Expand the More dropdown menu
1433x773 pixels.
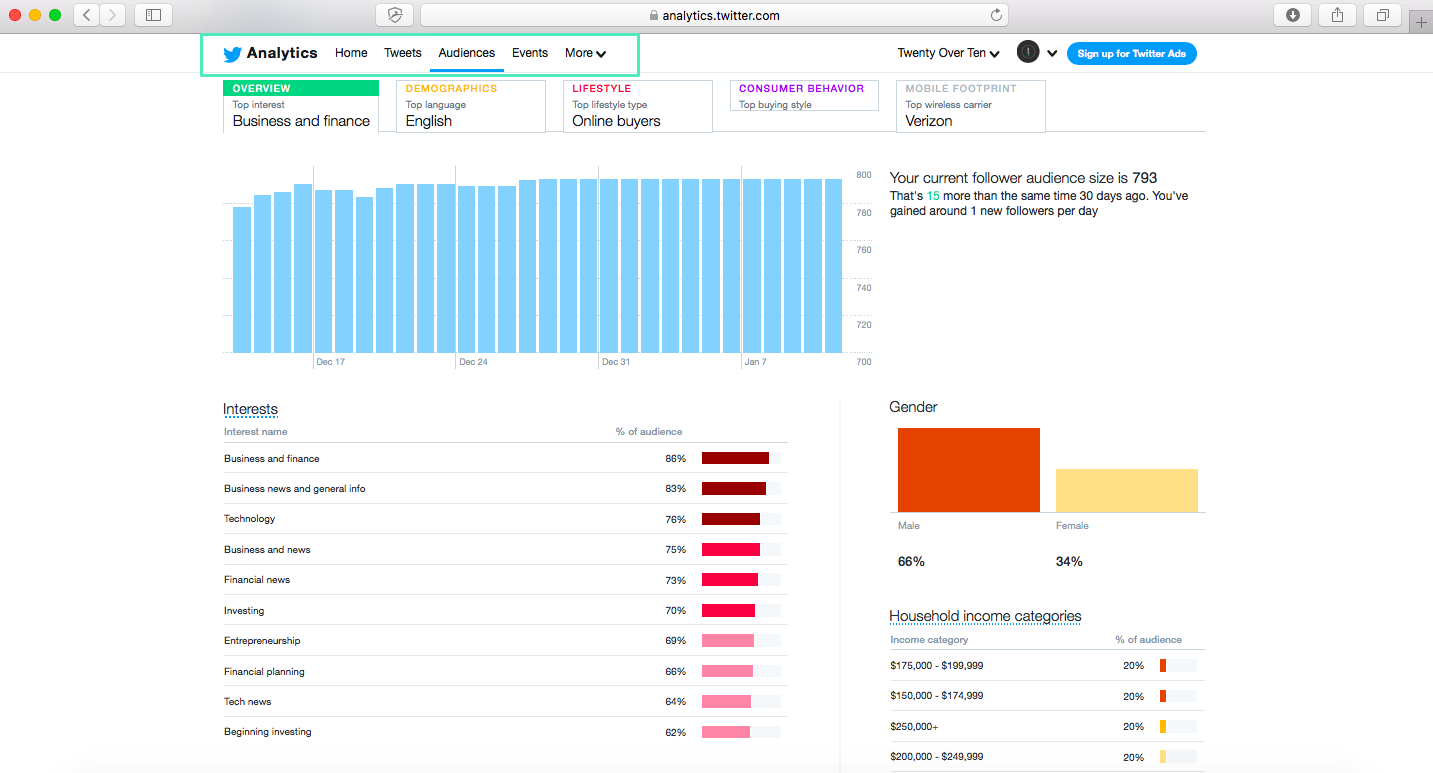[x=585, y=54]
